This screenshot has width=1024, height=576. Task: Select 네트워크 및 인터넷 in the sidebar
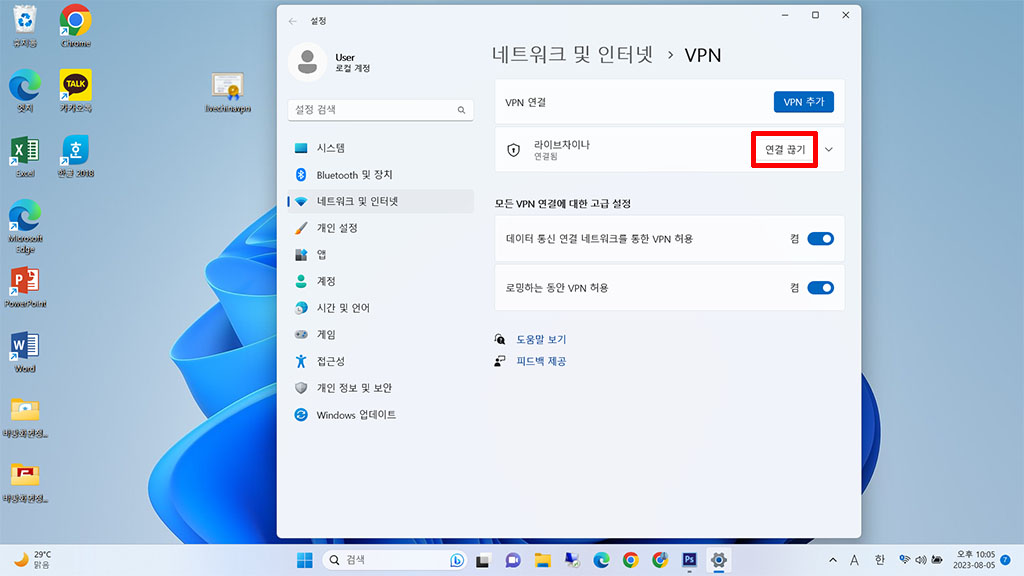pos(381,201)
